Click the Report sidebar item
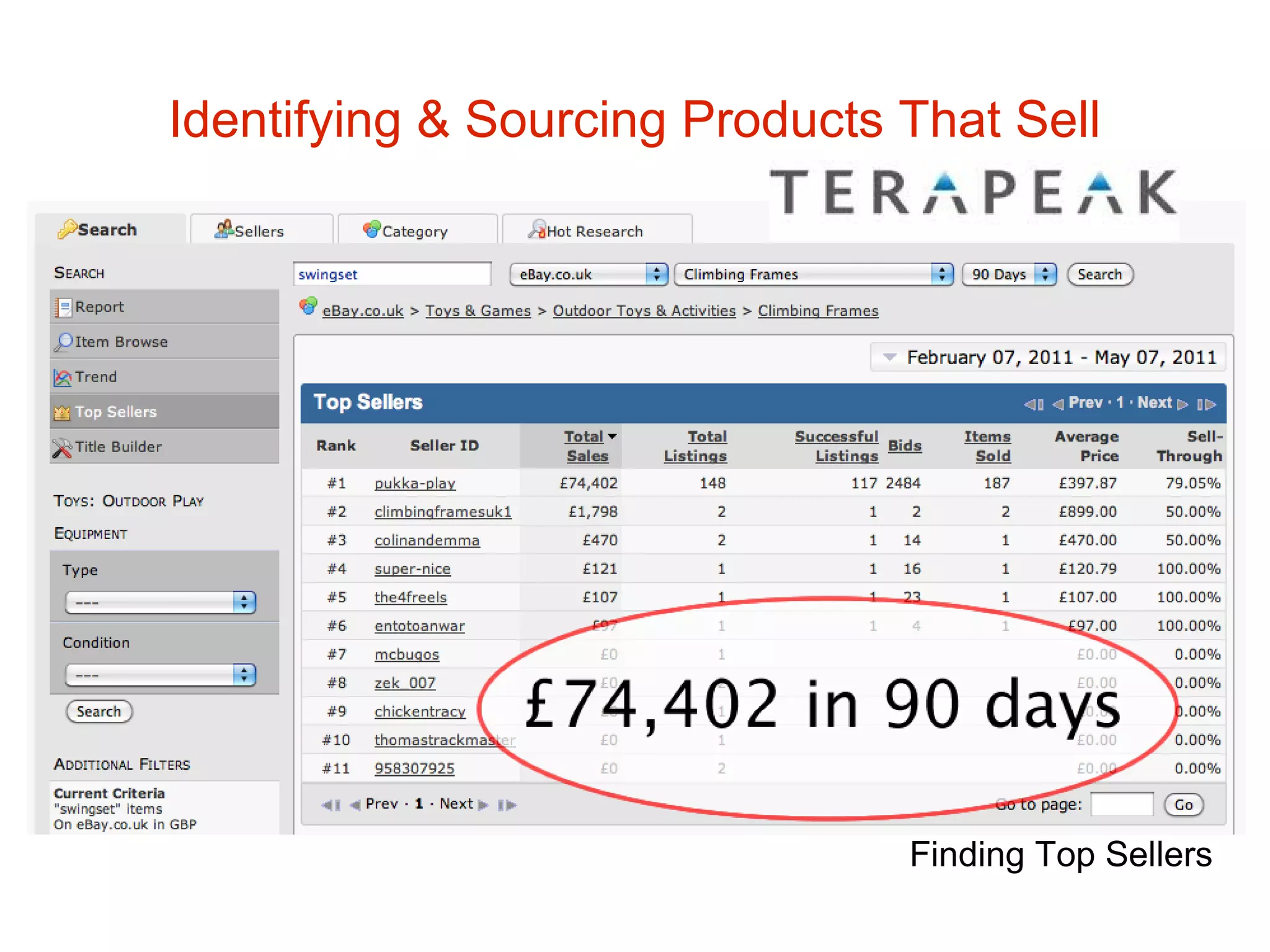1270x952 pixels. point(164,307)
